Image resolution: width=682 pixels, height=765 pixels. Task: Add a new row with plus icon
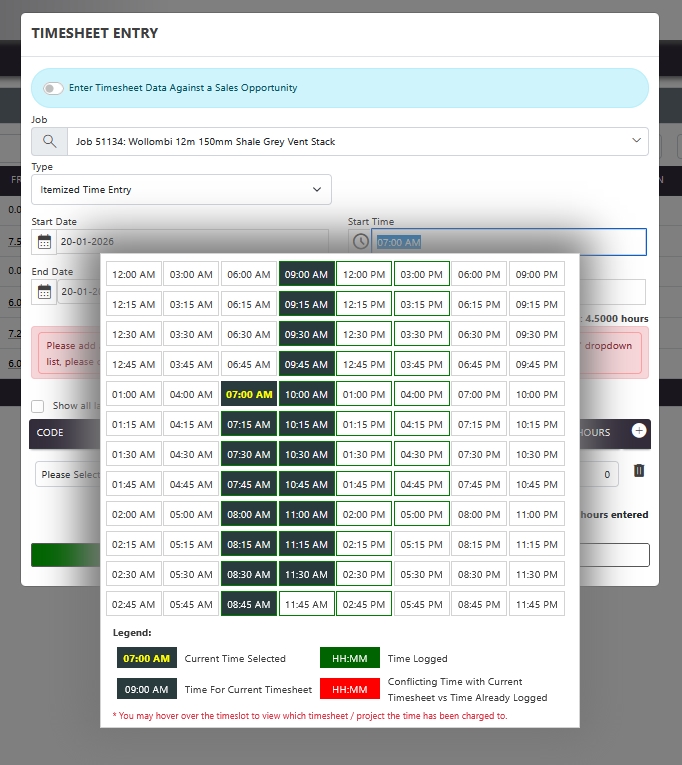click(639, 431)
